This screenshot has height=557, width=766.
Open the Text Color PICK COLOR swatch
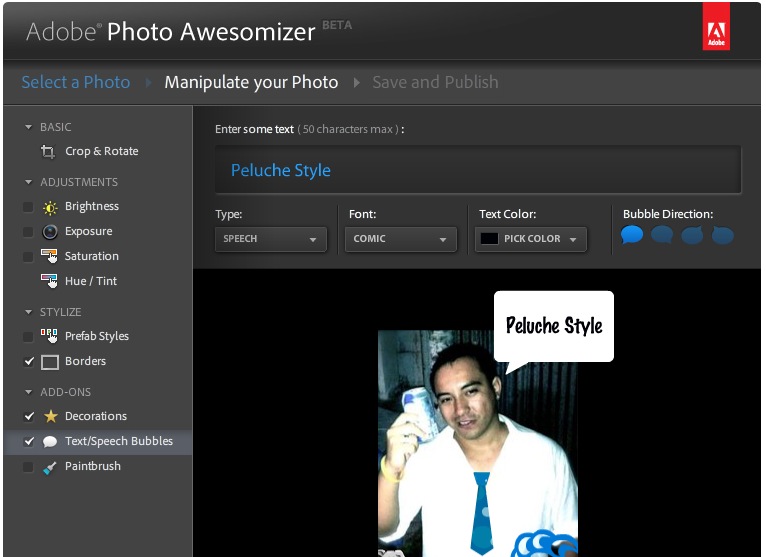(x=530, y=239)
